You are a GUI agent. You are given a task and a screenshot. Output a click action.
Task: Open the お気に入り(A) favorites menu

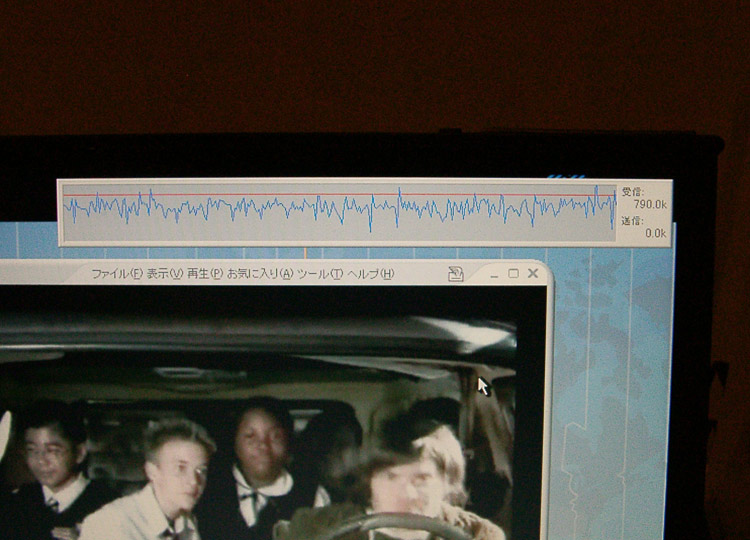(x=259, y=274)
